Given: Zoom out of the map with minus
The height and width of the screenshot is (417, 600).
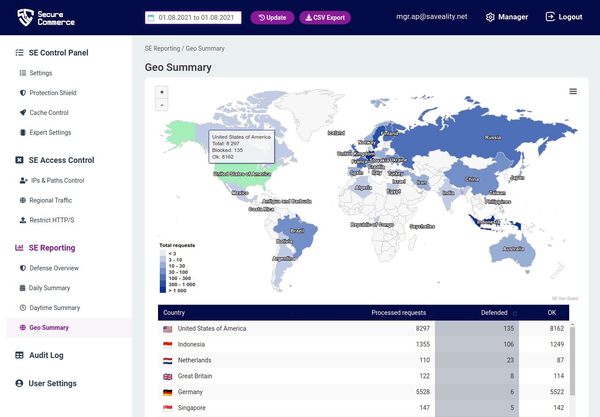Looking at the screenshot, I should pyautogui.click(x=162, y=104).
